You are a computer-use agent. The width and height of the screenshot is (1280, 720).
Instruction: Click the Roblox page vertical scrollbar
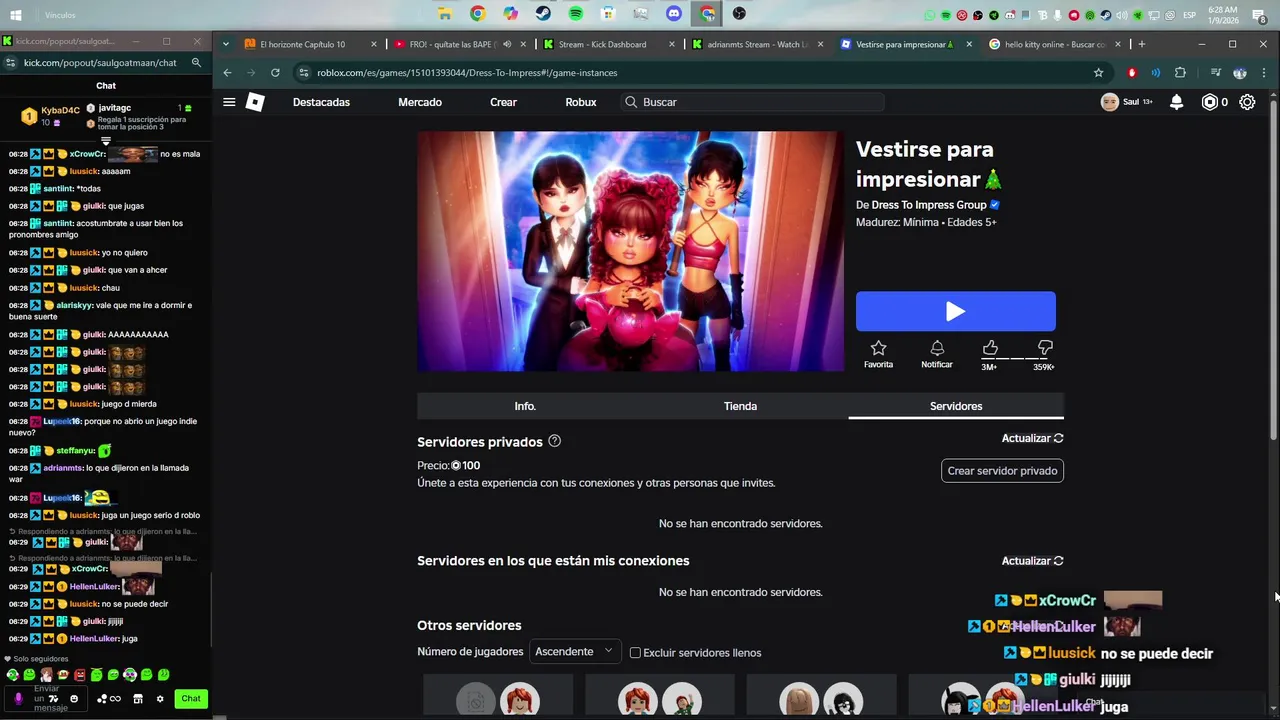point(1273,270)
